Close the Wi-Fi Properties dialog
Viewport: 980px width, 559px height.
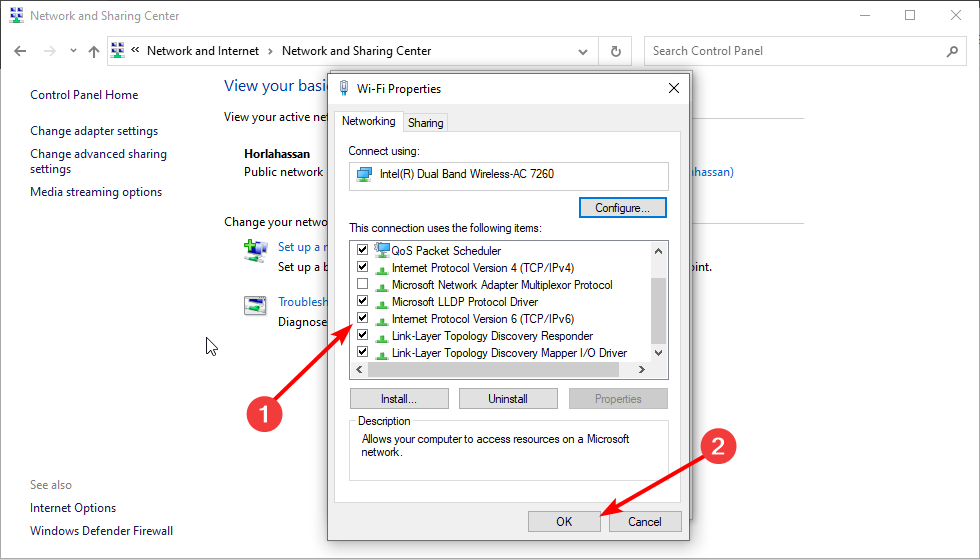pyautogui.click(x=674, y=88)
